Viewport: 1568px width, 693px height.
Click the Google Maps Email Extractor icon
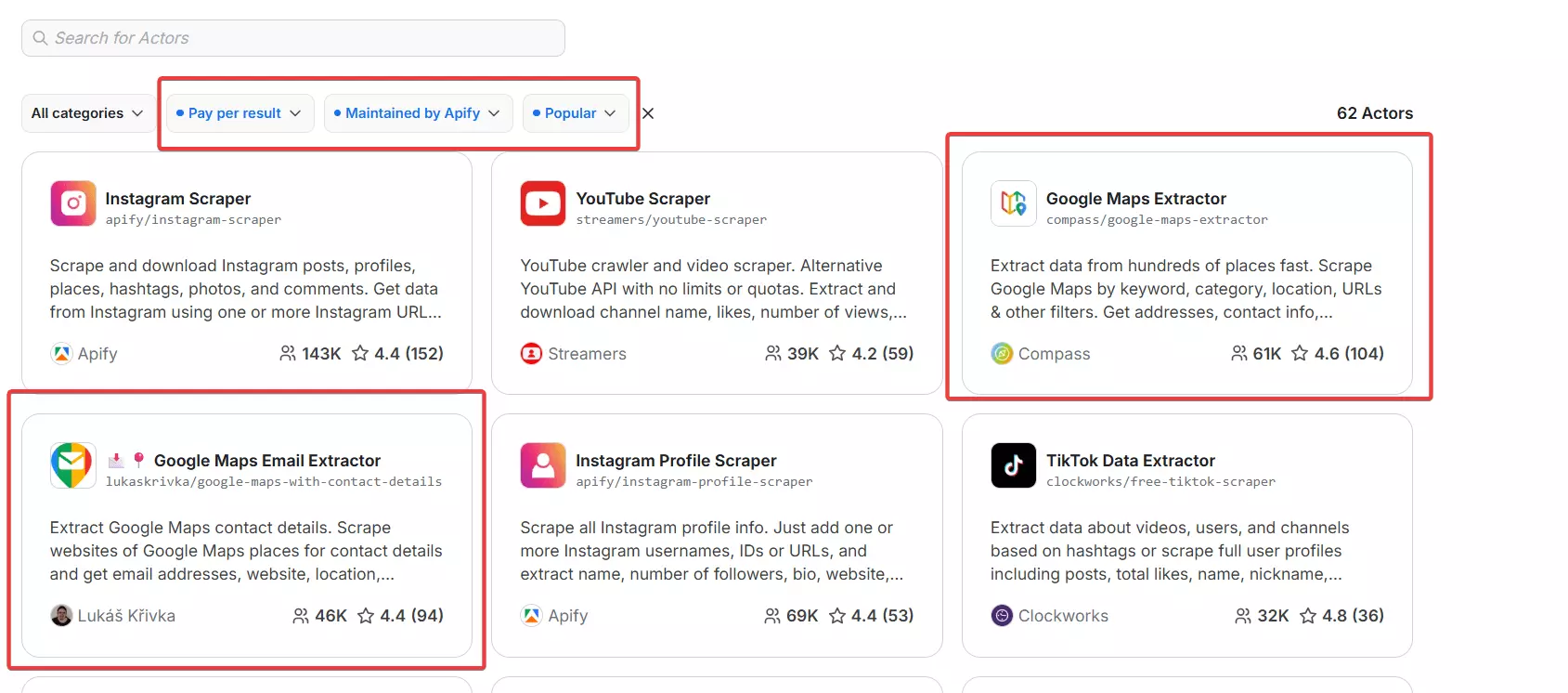73,465
